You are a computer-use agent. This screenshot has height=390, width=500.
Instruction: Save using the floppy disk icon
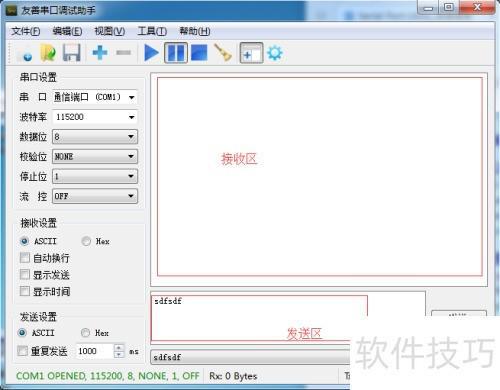pos(72,53)
